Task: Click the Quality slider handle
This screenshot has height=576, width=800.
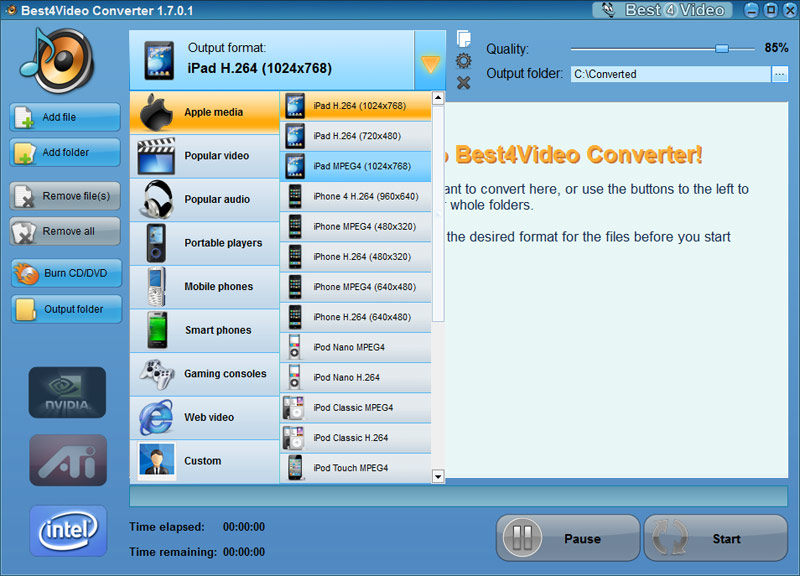Action: (722, 48)
